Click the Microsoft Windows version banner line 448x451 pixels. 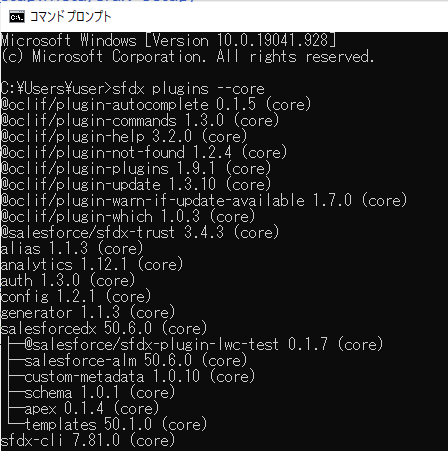point(168,41)
